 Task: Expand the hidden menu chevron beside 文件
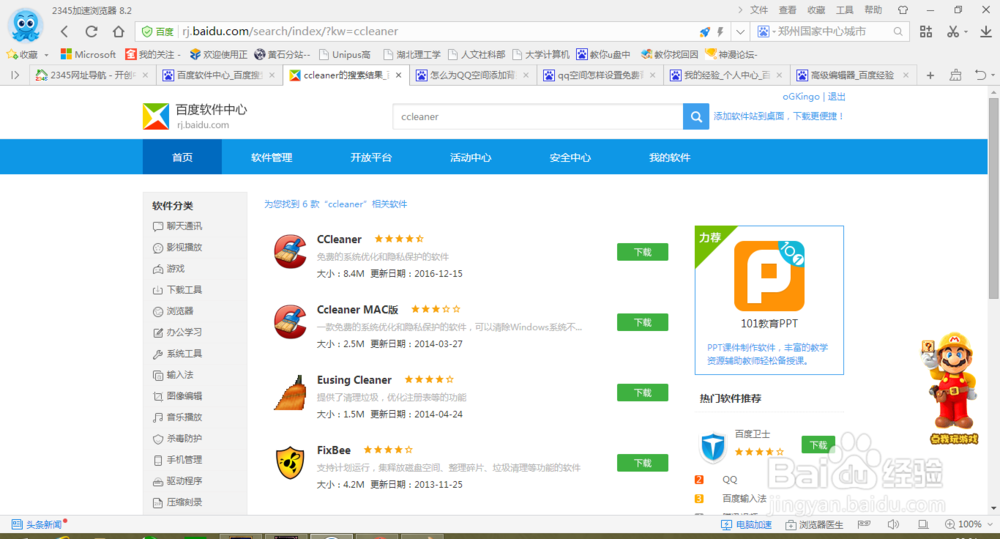point(740,10)
